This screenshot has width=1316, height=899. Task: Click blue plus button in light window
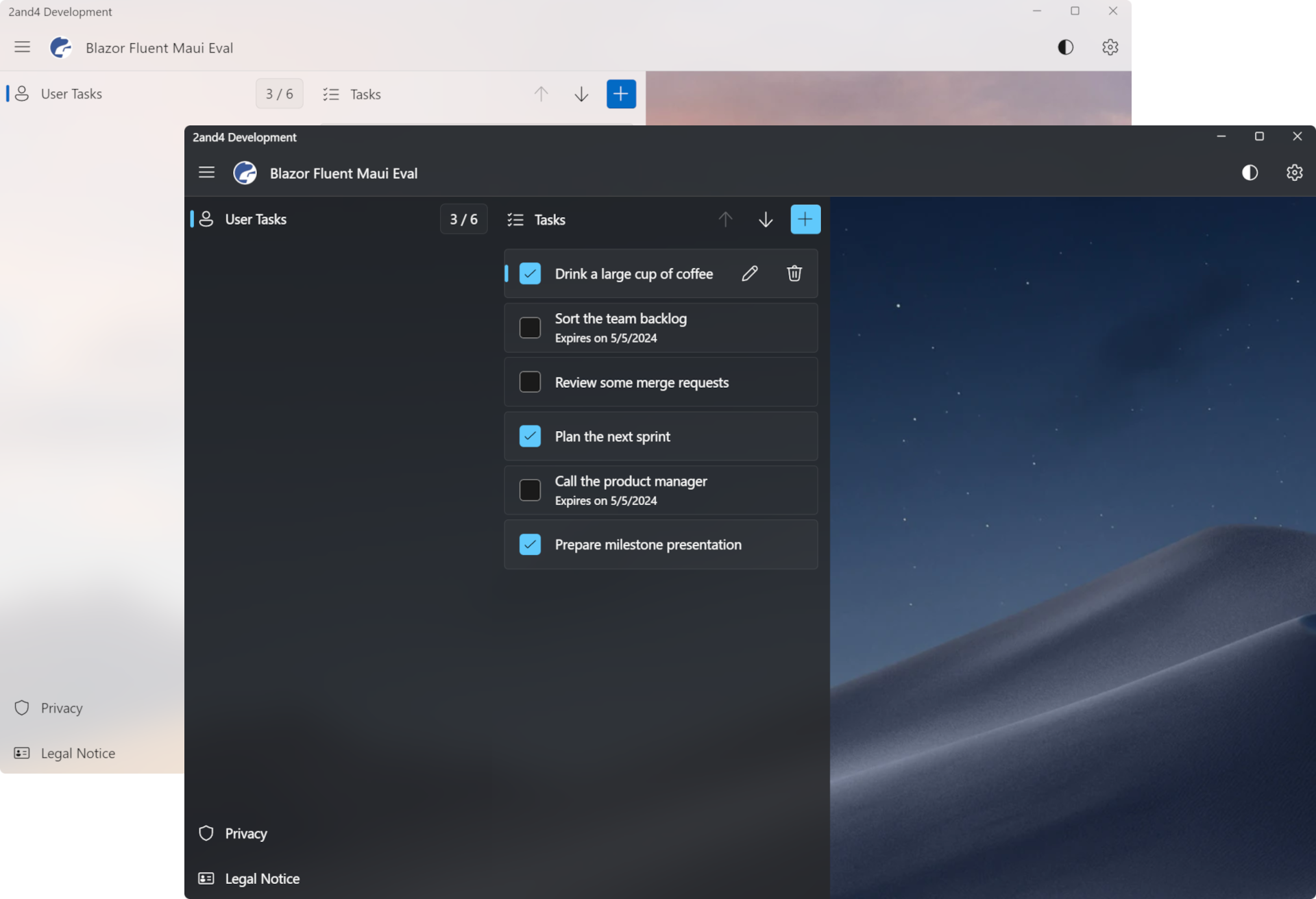point(621,94)
